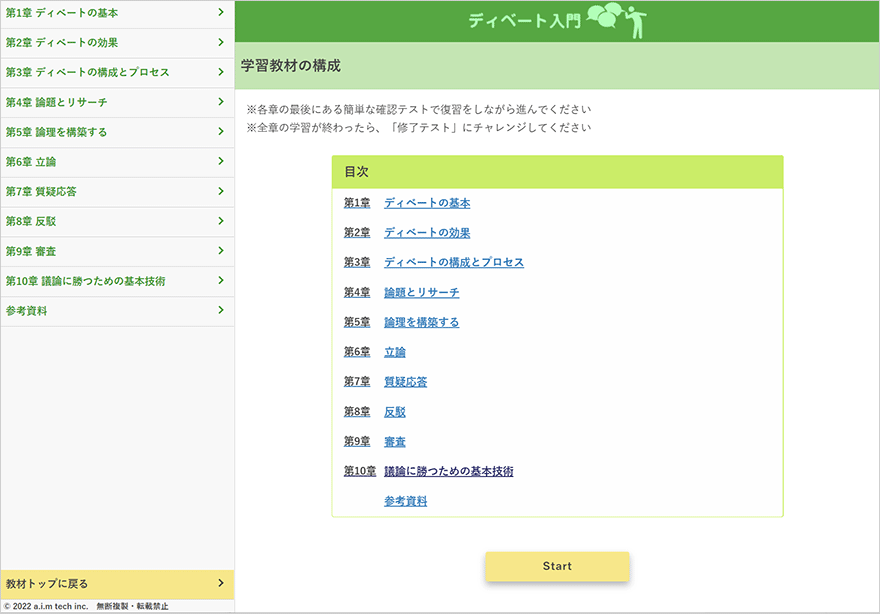Click the debate speech-bubble logo in header
This screenshot has width=880, height=614.
point(616,20)
